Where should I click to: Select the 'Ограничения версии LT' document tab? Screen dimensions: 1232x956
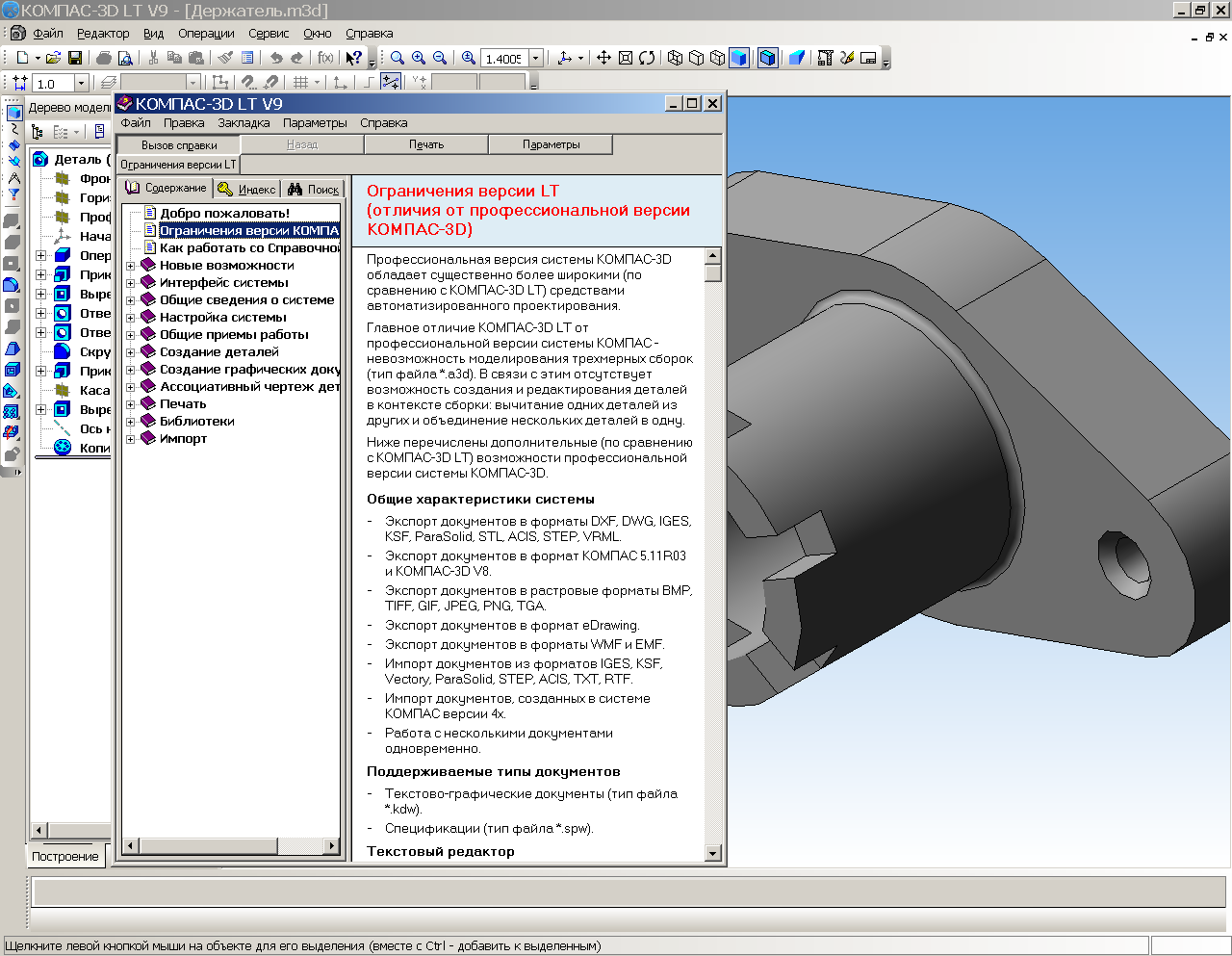pyautogui.click(x=178, y=165)
